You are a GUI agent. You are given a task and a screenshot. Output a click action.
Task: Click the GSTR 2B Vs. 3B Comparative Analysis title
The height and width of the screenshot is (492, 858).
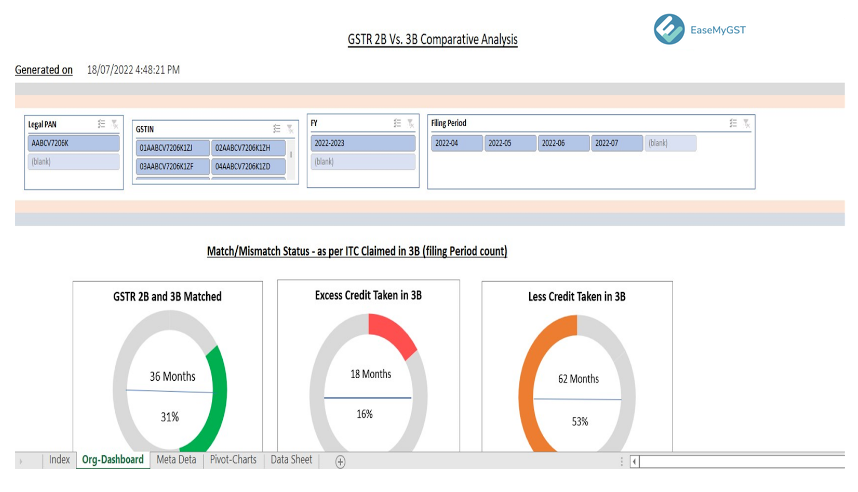click(x=432, y=39)
